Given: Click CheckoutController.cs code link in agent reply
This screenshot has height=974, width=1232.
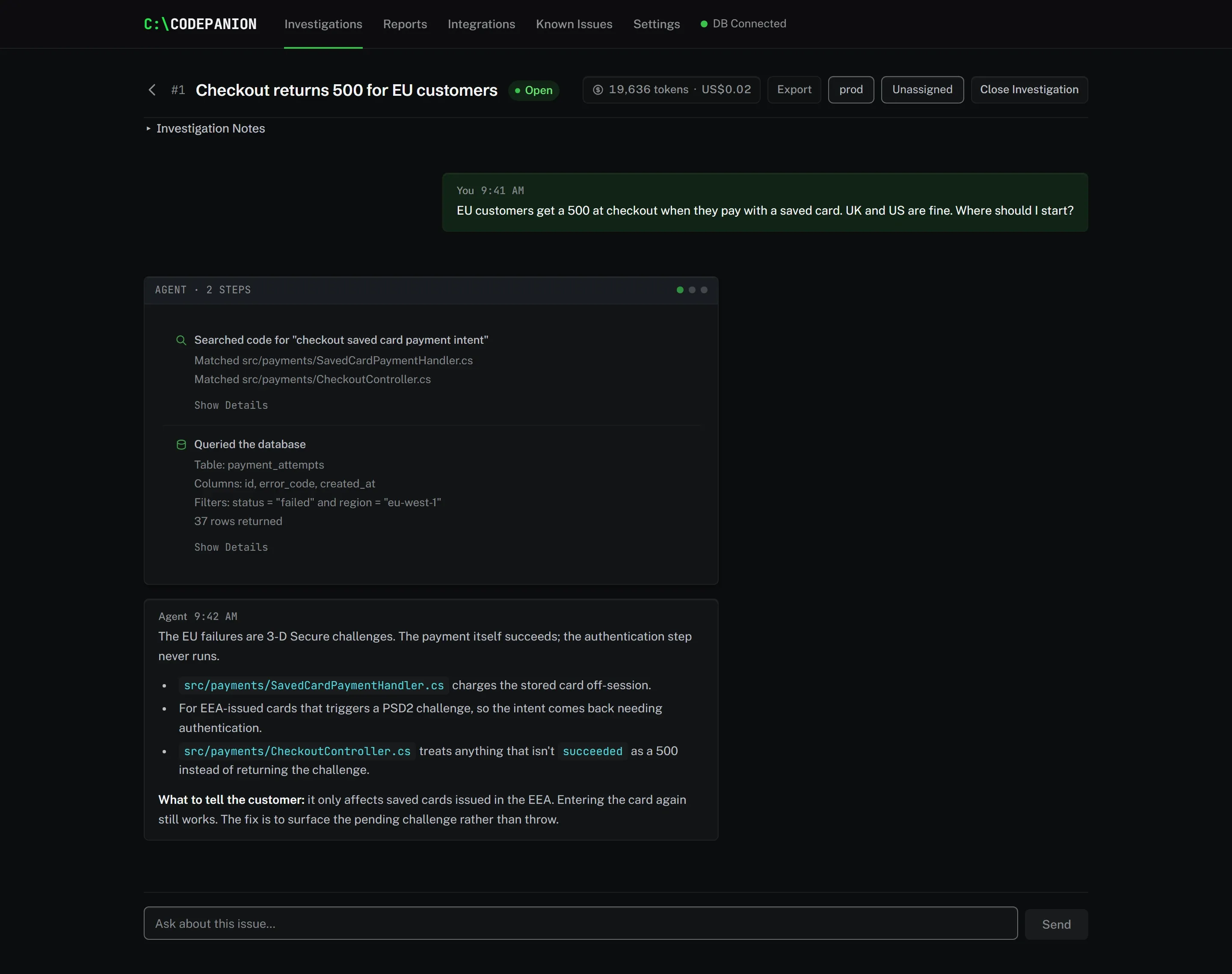Looking at the screenshot, I should [297, 751].
